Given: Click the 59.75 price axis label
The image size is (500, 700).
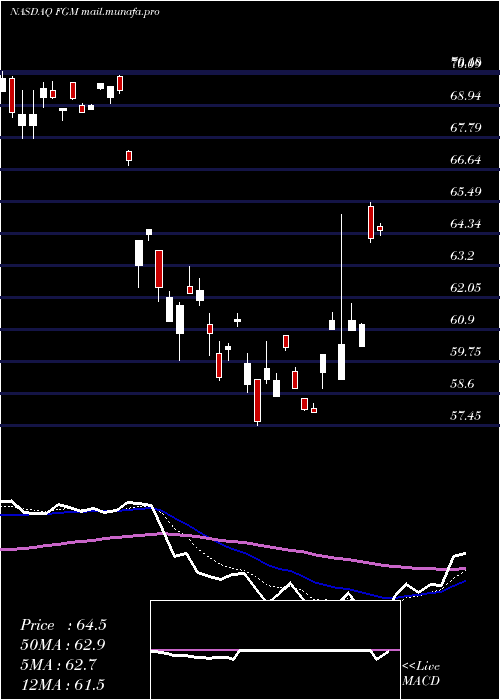Looking at the screenshot, I should [466, 352].
